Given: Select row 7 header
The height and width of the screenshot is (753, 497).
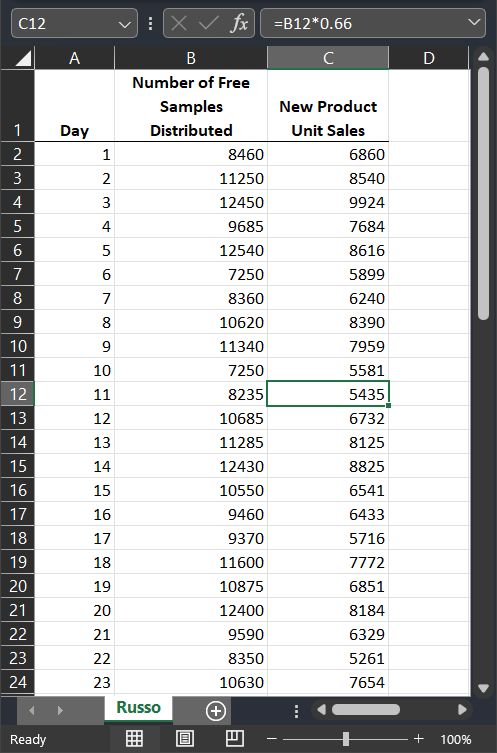Looking at the screenshot, I should point(17,274).
